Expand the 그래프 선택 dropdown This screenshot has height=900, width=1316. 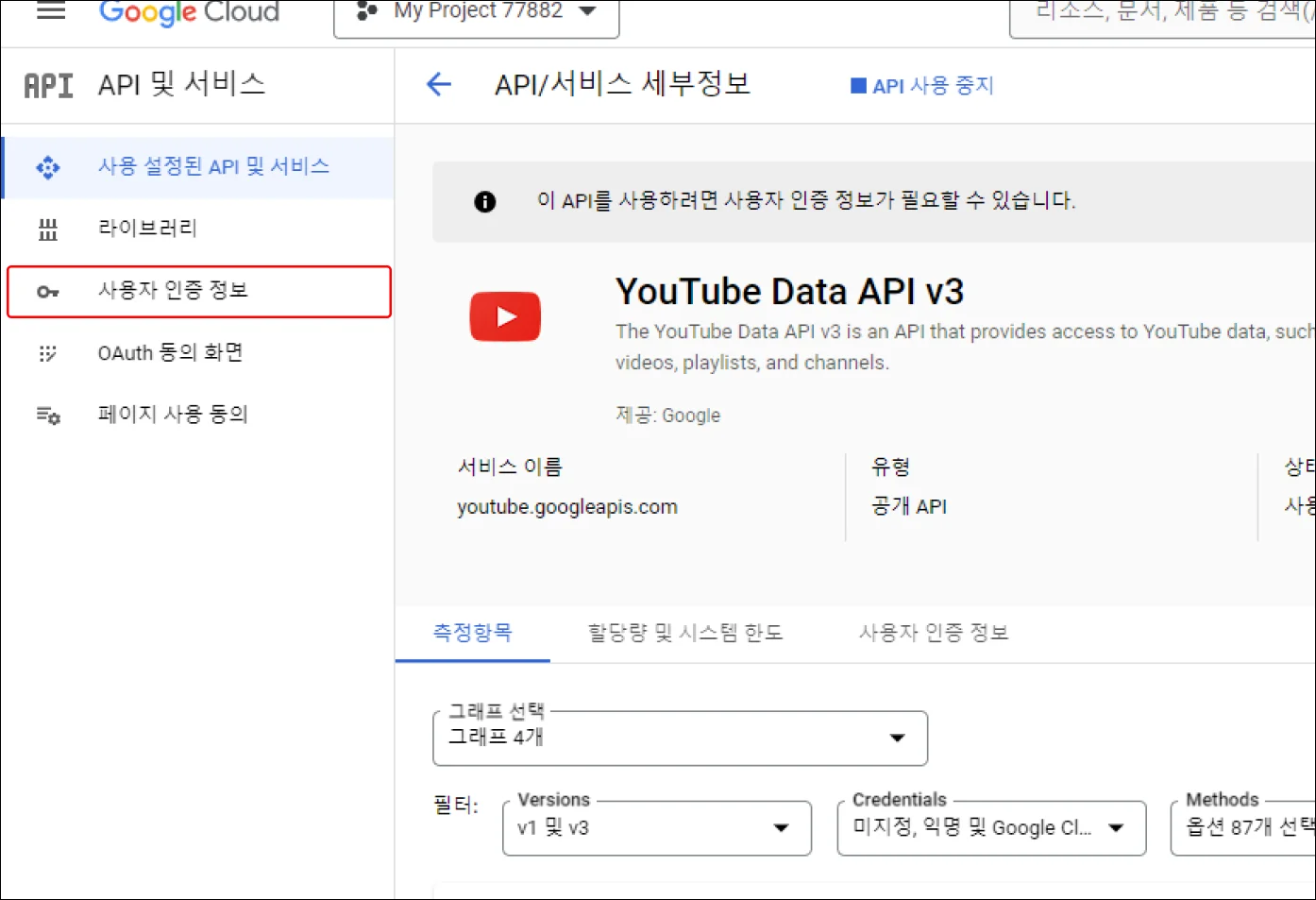680,738
